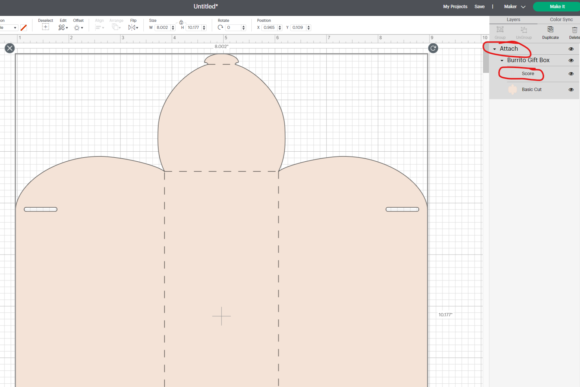Collapse the Burrito Gift Box group
This screenshot has width=580, height=387.
coord(502,60)
